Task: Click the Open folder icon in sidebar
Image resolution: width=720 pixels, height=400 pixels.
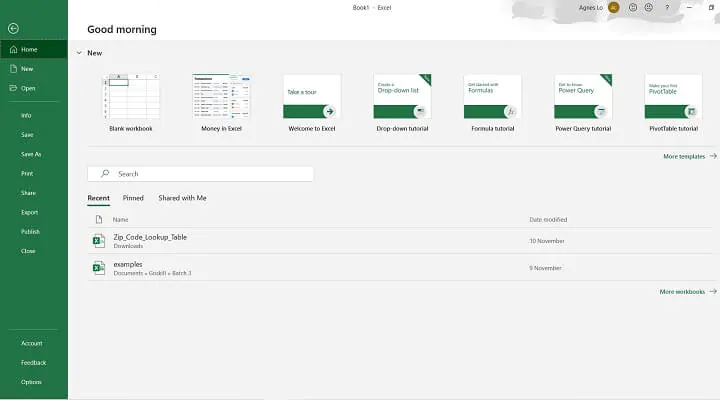Action: (13, 88)
